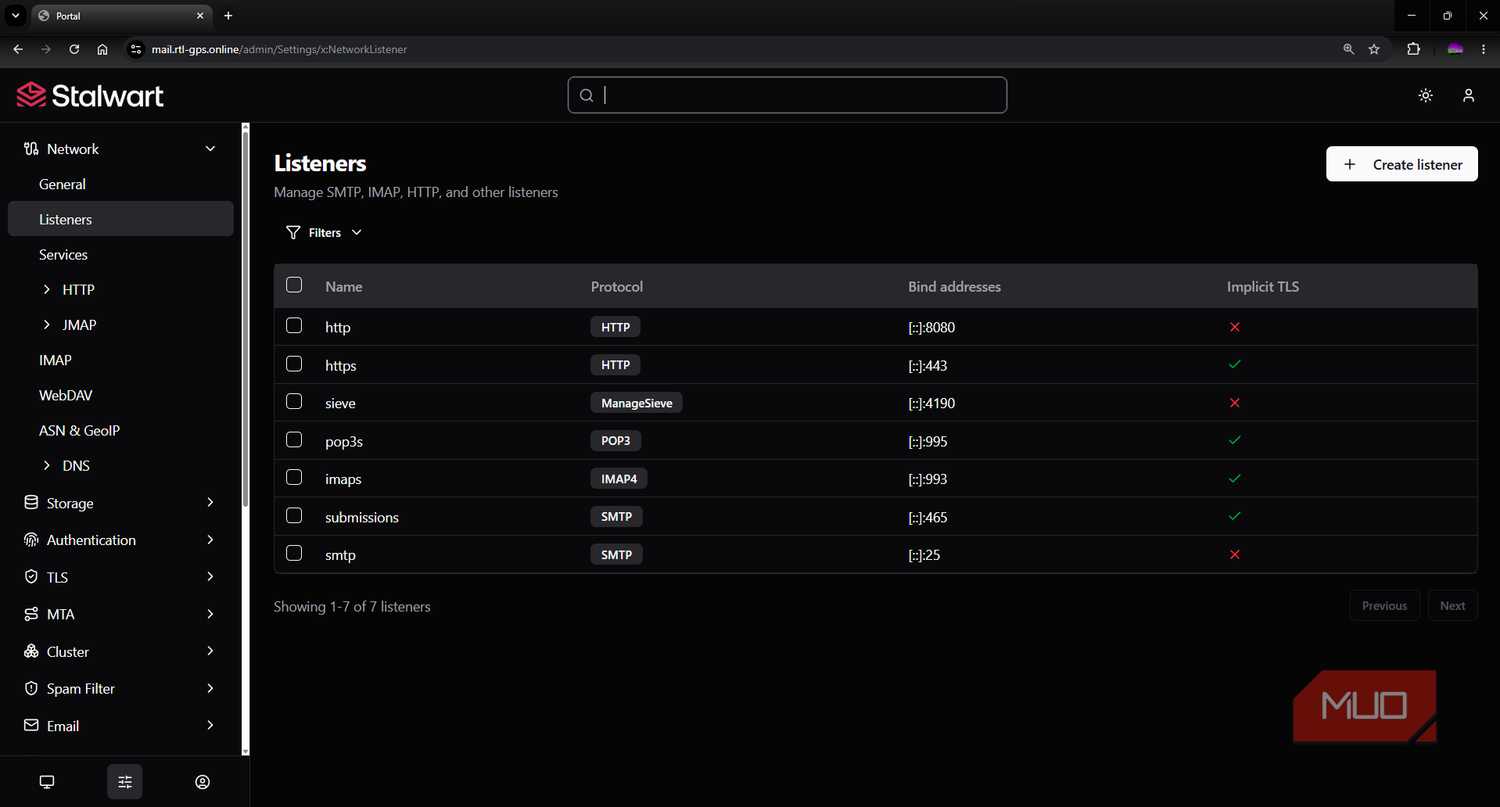Click the browser reload icon
Image resolution: width=1500 pixels, height=807 pixels.
click(74, 49)
